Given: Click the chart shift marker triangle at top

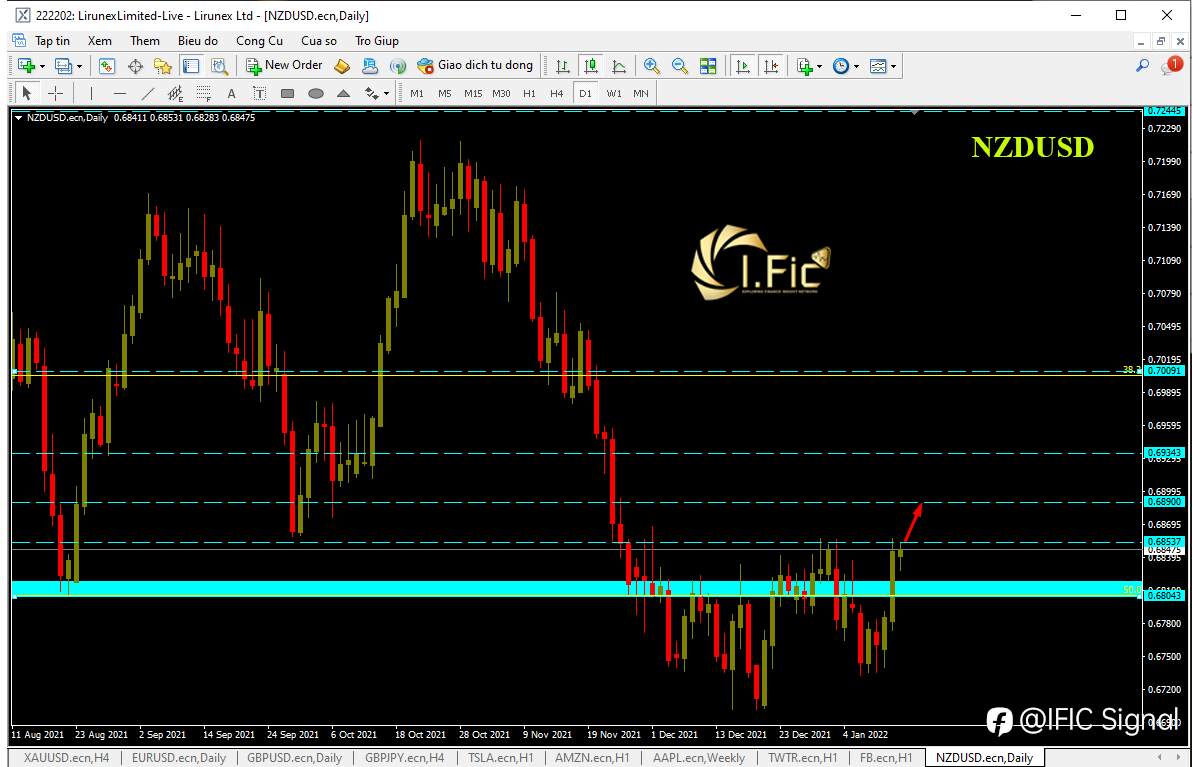Looking at the screenshot, I should tap(915, 113).
